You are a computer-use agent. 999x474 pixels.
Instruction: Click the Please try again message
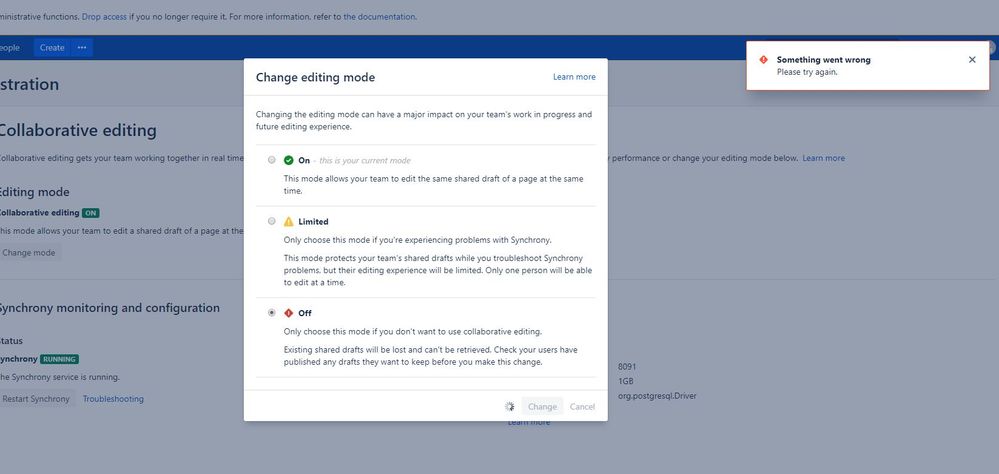pyautogui.click(x=807, y=72)
